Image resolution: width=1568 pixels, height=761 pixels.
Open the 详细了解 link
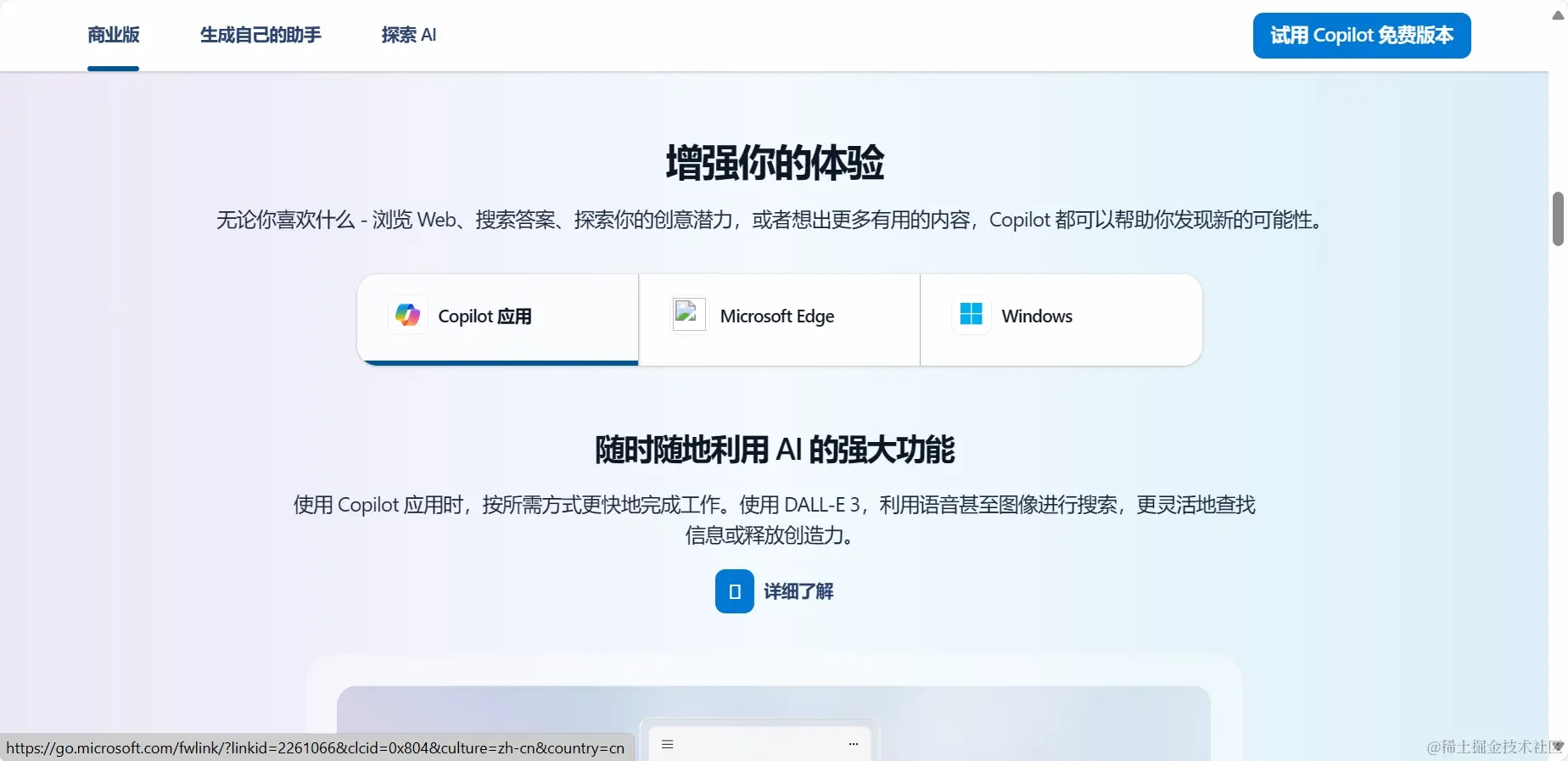(798, 591)
